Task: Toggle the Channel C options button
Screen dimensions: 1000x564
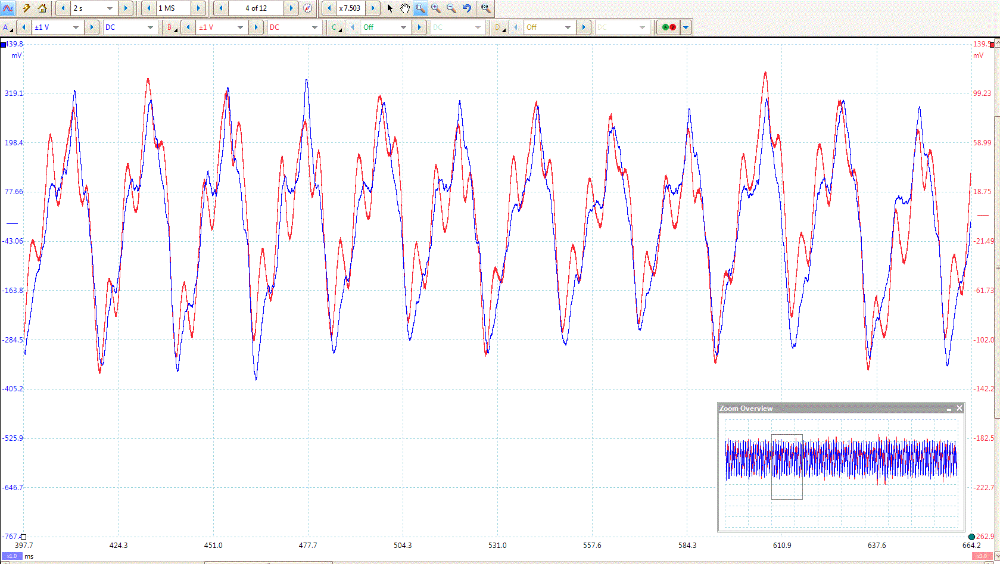Action: pyautogui.click(x=335, y=27)
